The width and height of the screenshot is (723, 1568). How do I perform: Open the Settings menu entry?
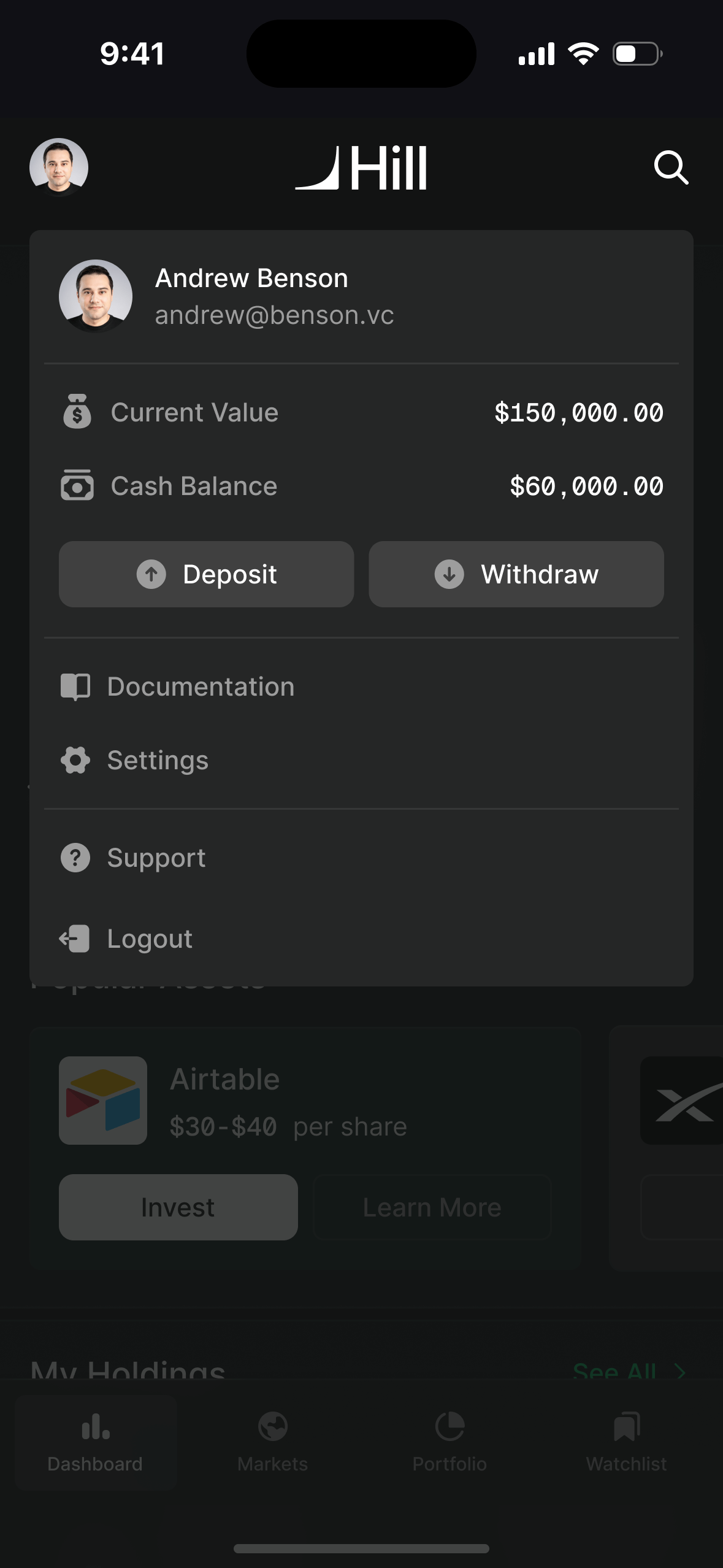coord(158,760)
